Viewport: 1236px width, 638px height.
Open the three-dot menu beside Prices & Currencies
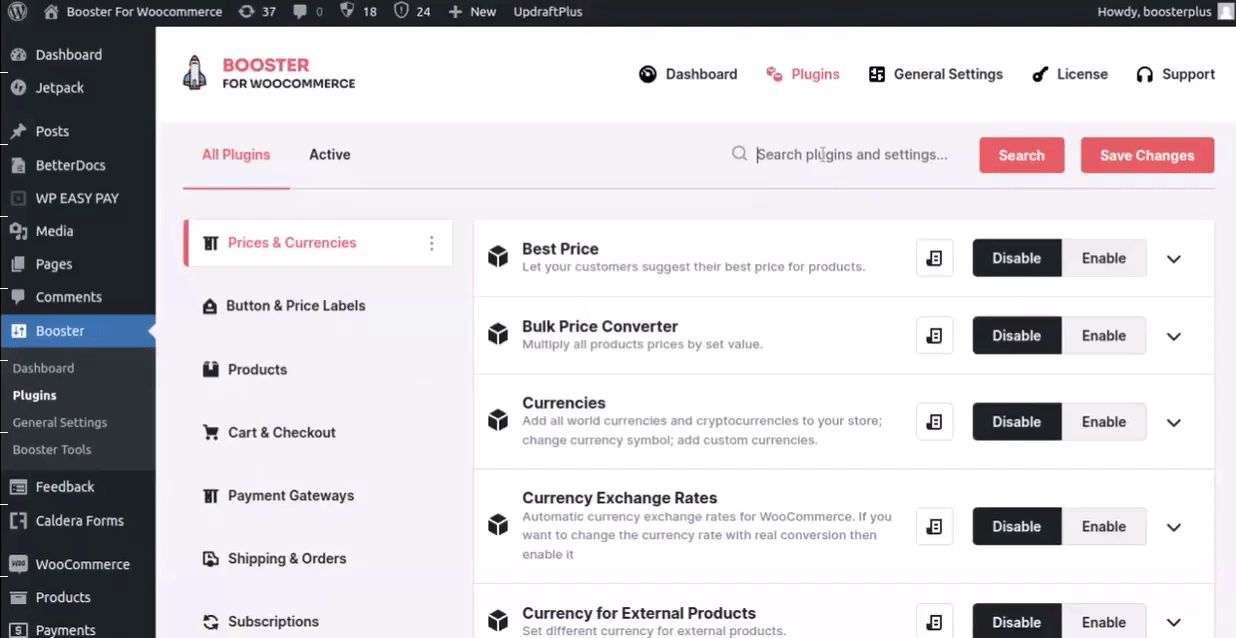431,243
